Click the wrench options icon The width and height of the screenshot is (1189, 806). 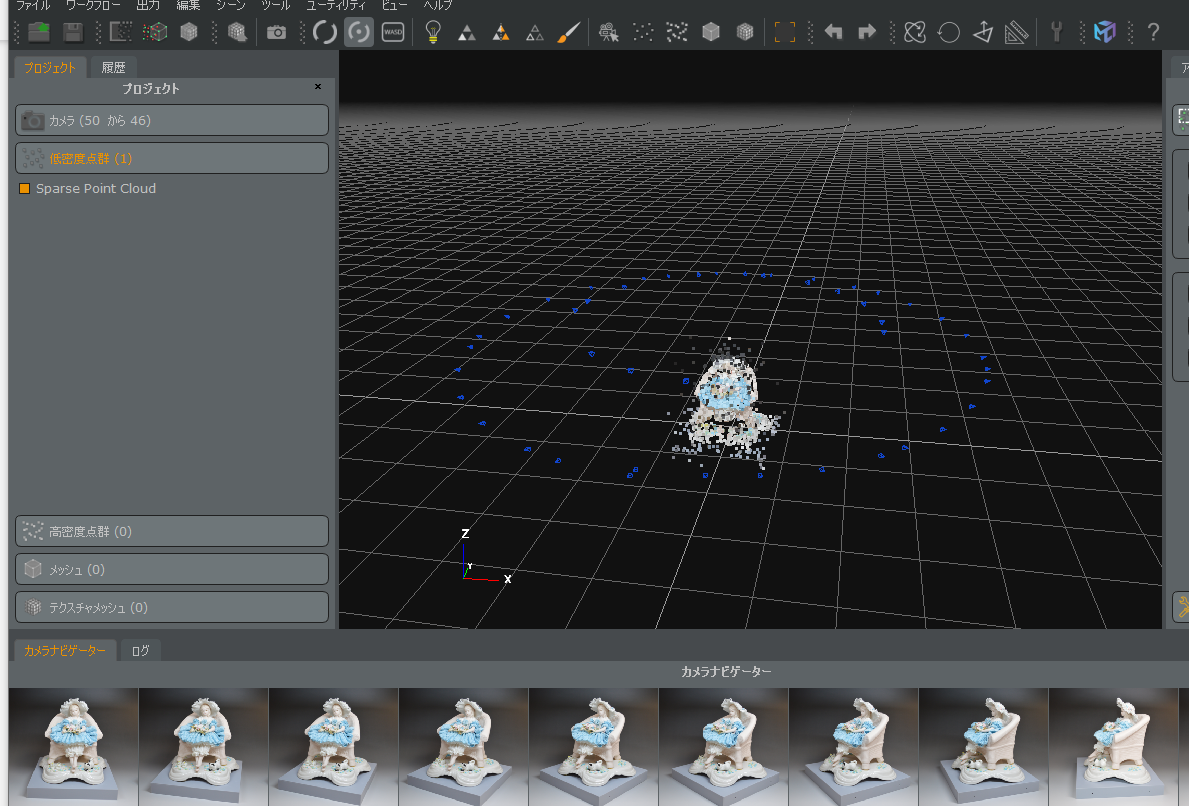[1057, 32]
